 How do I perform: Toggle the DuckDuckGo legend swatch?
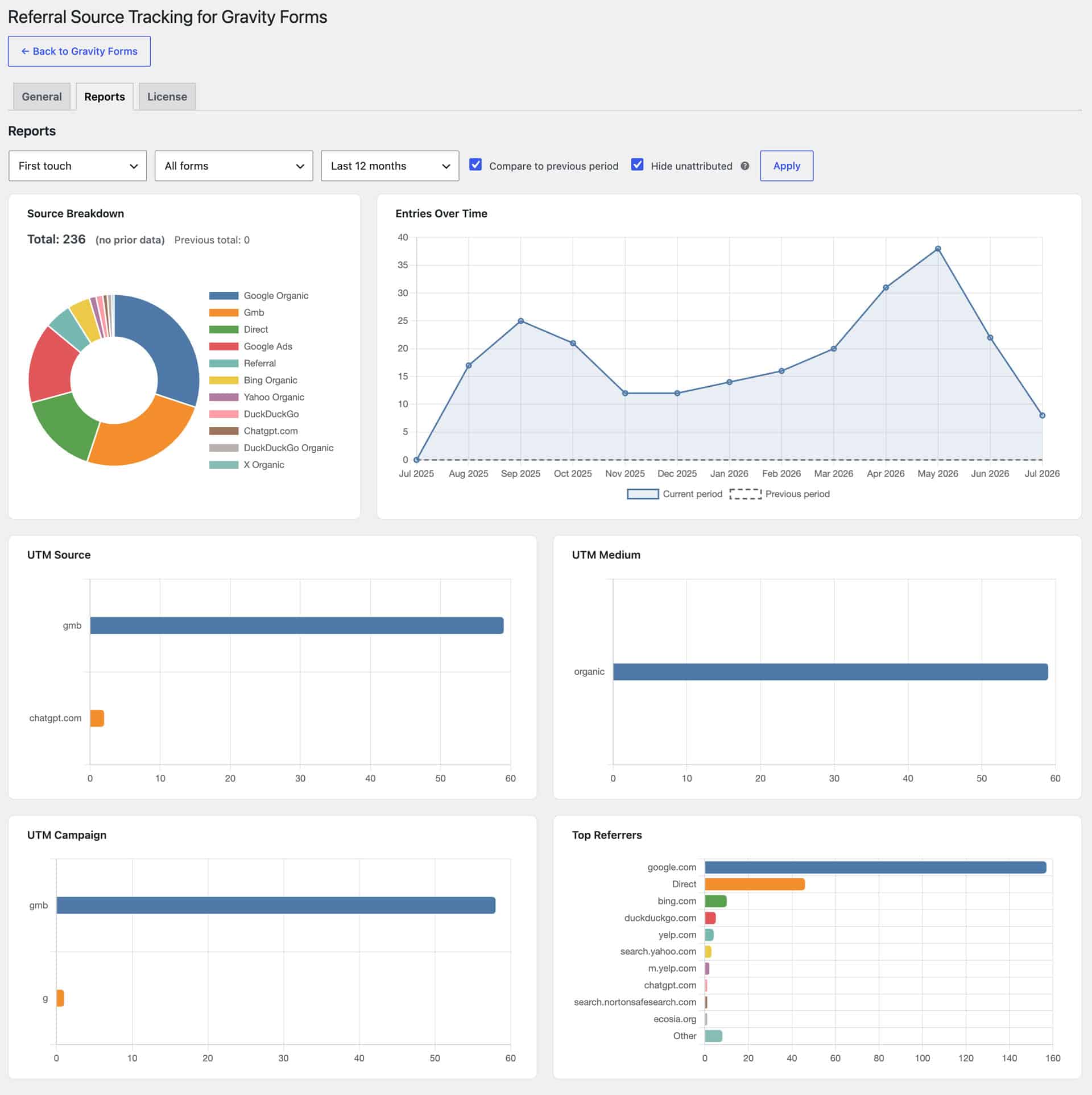pyautogui.click(x=224, y=414)
